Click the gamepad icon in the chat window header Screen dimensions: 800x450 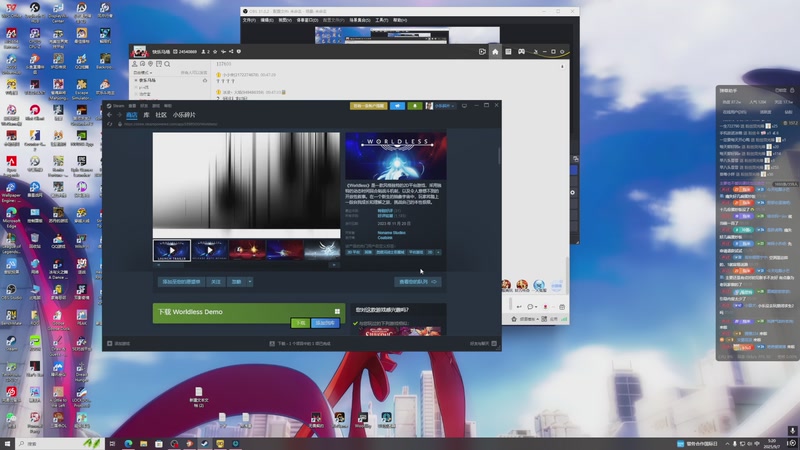point(521,52)
